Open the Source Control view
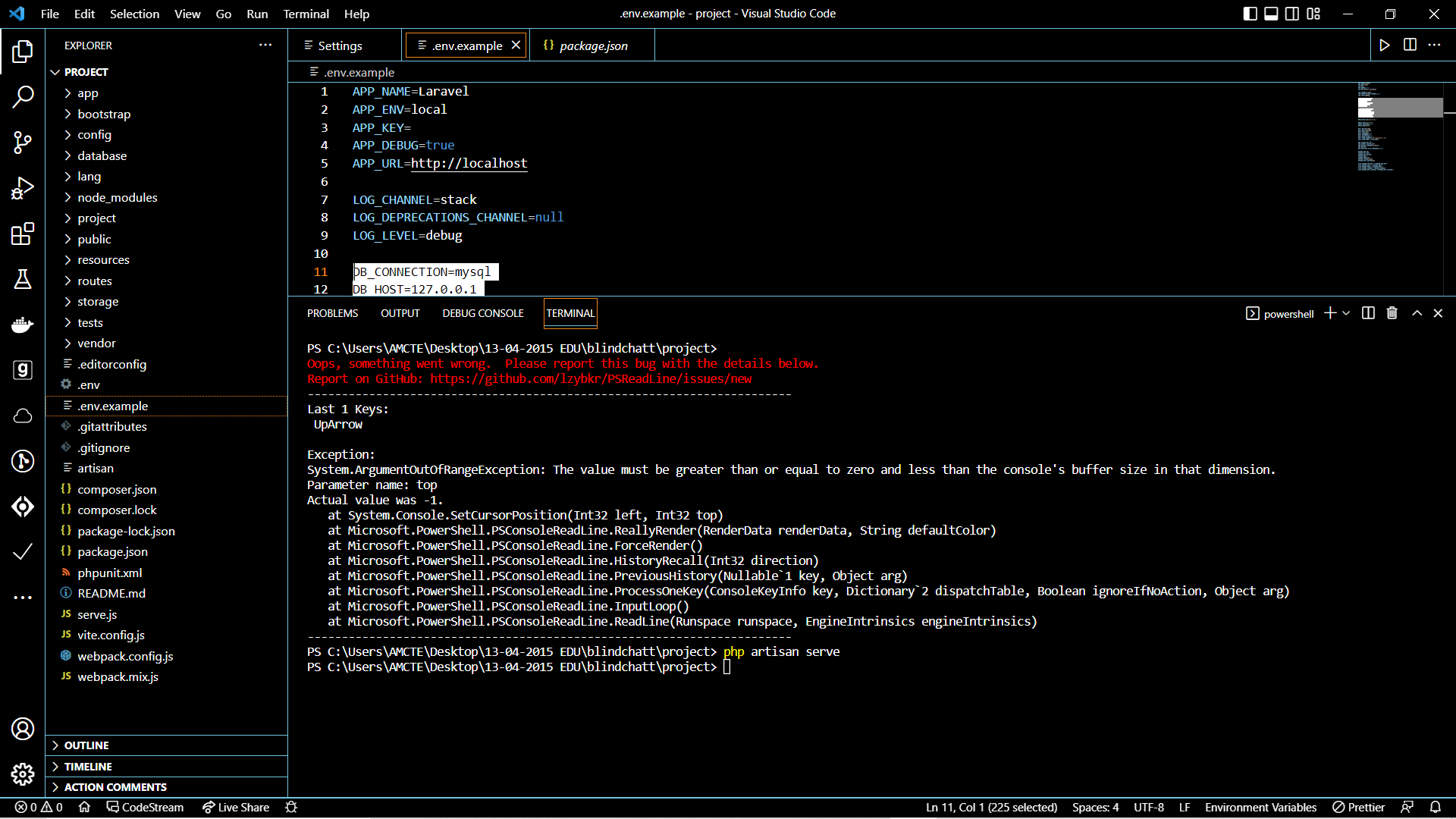This screenshot has height=819, width=1456. pyautogui.click(x=23, y=143)
